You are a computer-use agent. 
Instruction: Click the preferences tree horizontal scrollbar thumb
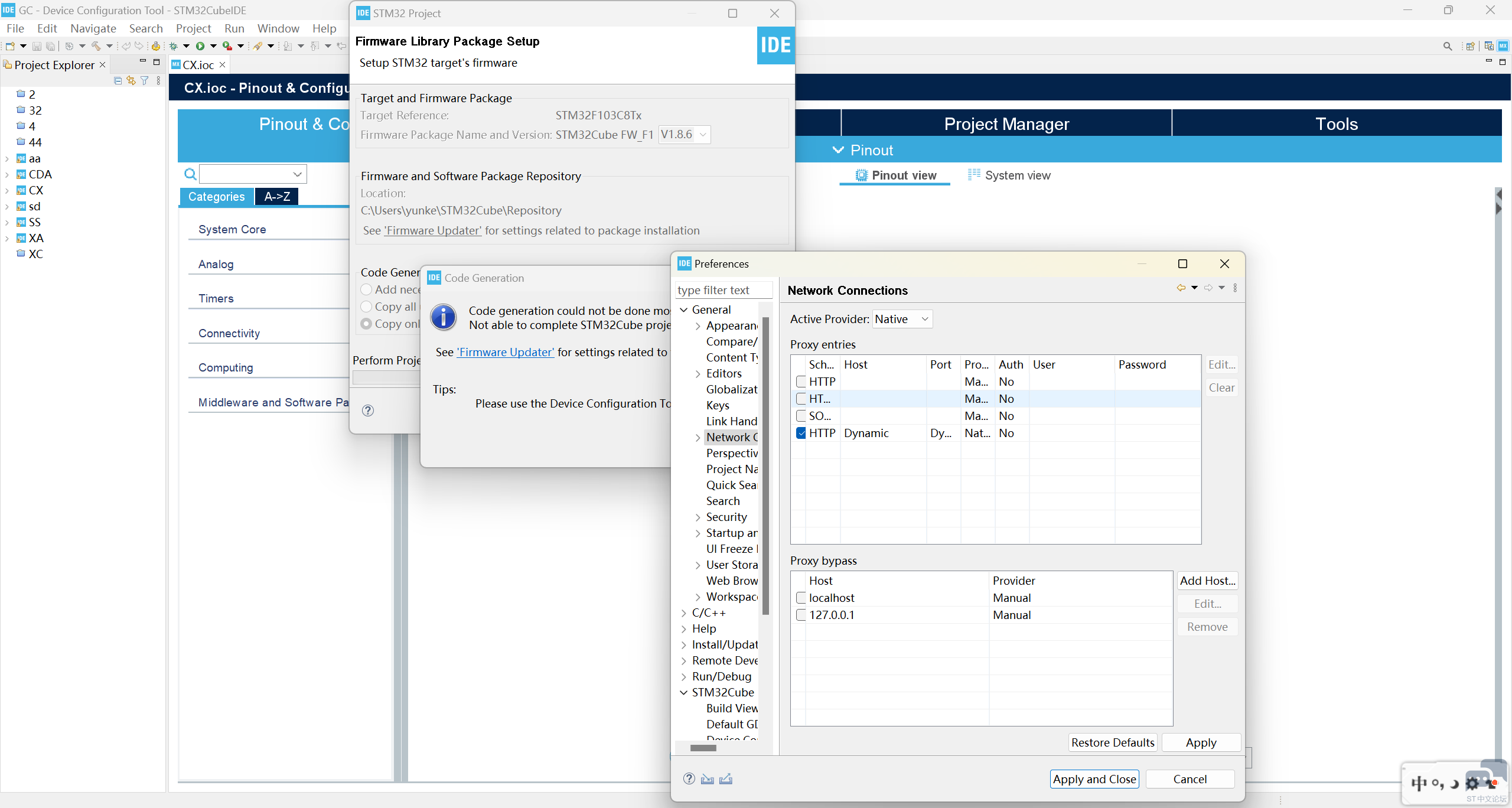point(703,748)
